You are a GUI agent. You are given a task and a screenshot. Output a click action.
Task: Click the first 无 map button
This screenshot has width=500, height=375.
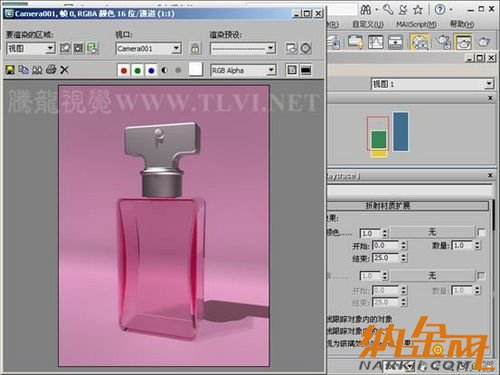(x=432, y=232)
